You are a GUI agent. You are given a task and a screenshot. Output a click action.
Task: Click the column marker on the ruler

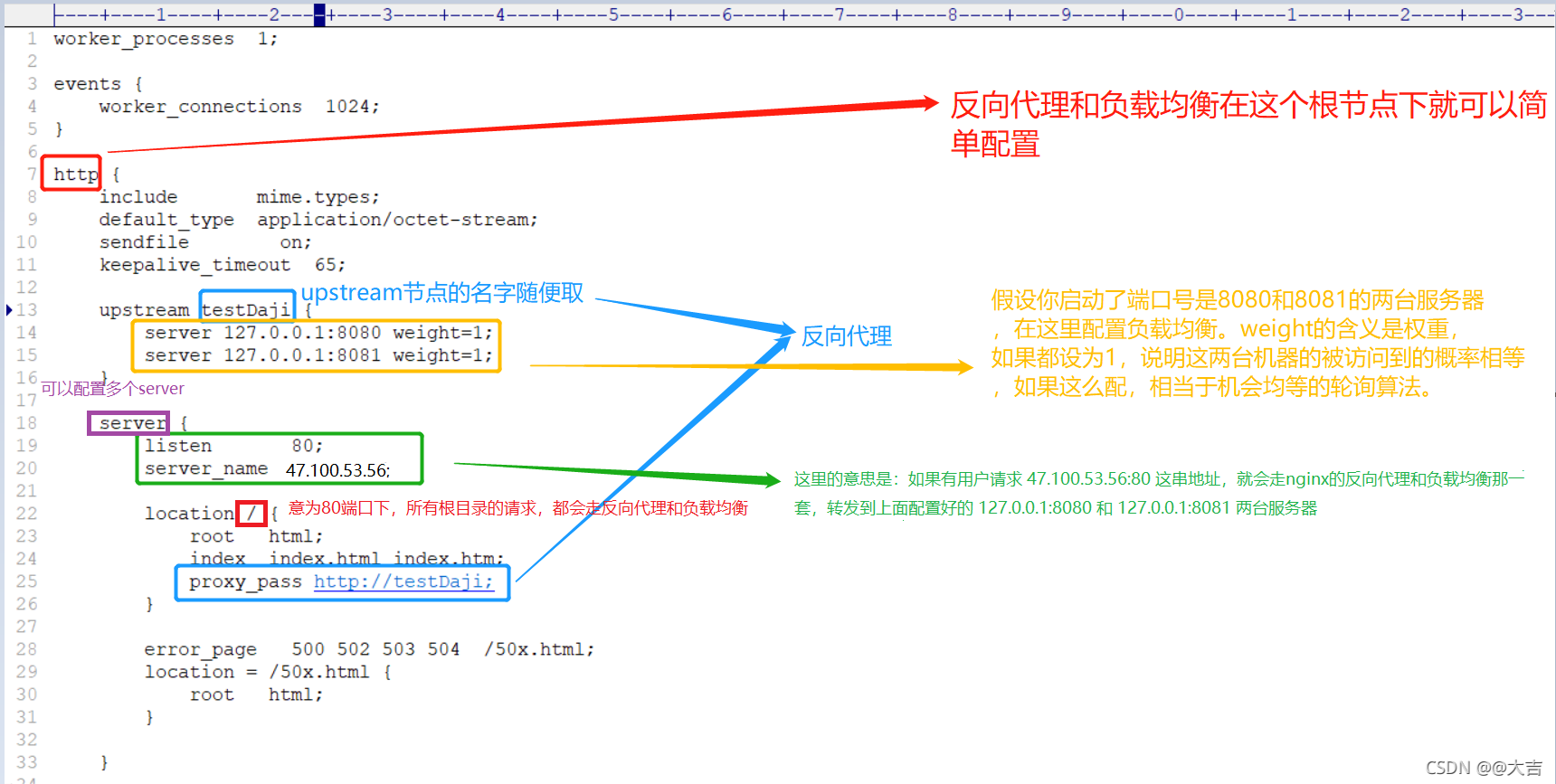click(x=319, y=14)
